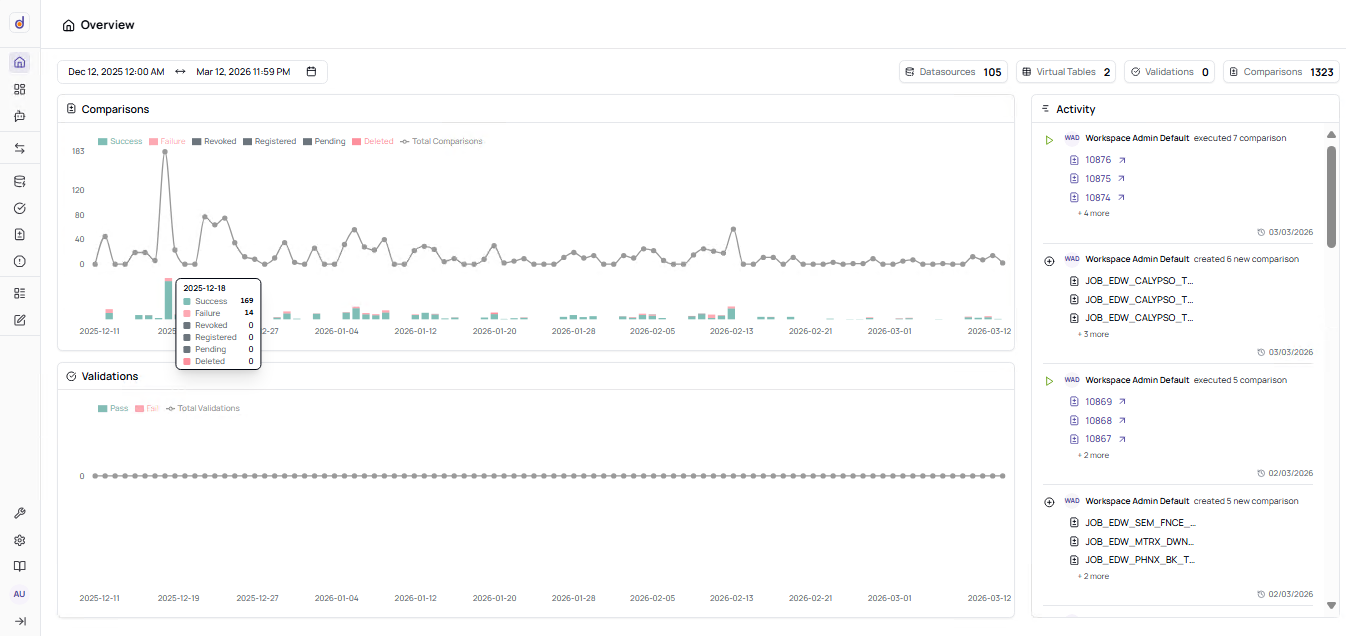Open the JOB_EDW_CALYPSO_T link in Activity
The width and height of the screenshot is (1346, 636).
coord(1140,281)
